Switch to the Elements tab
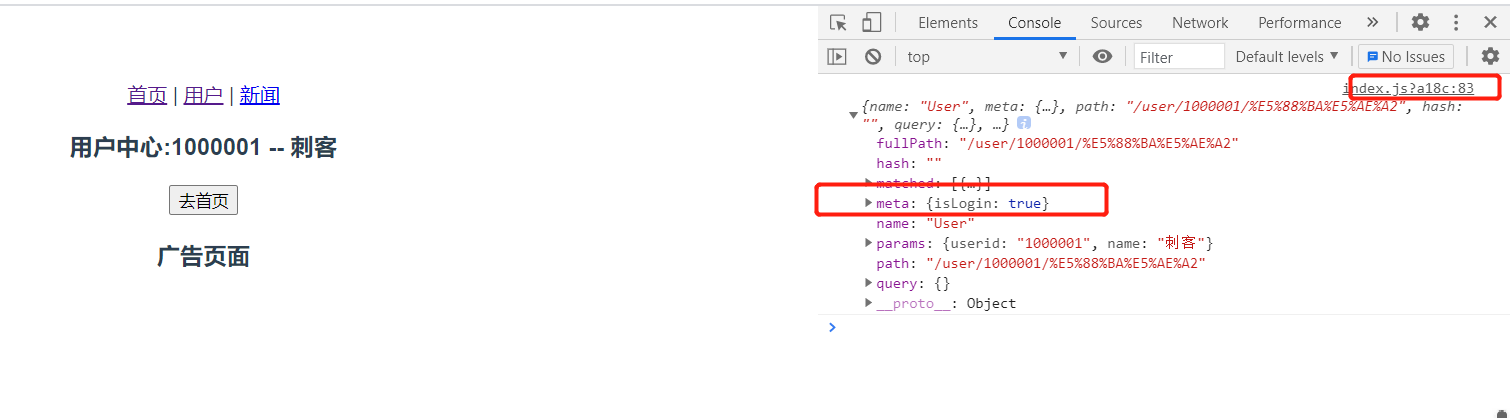1510x418 pixels. (x=948, y=23)
